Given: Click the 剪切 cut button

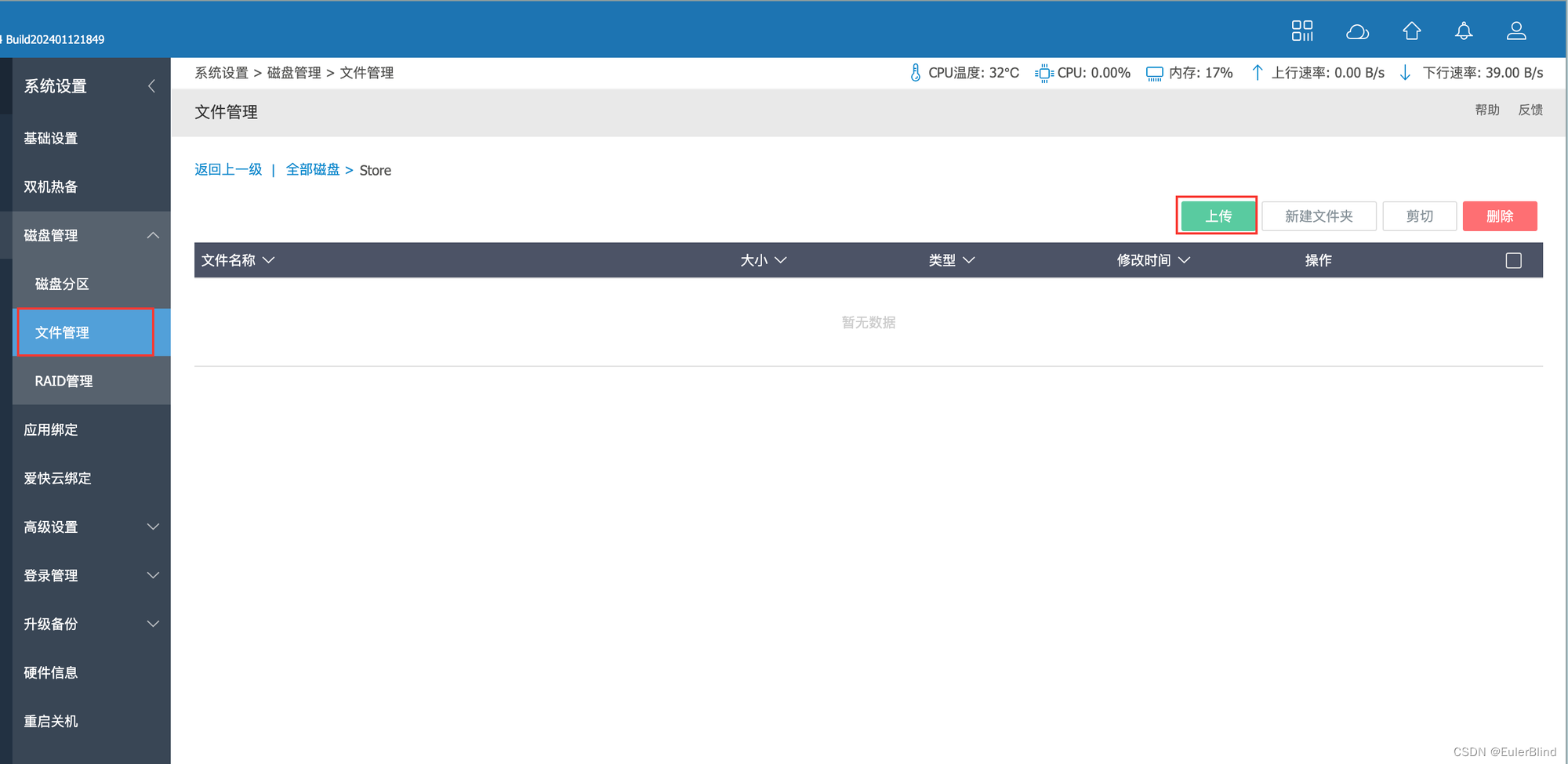Looking at the screenshot, I should coord(1419,216).
